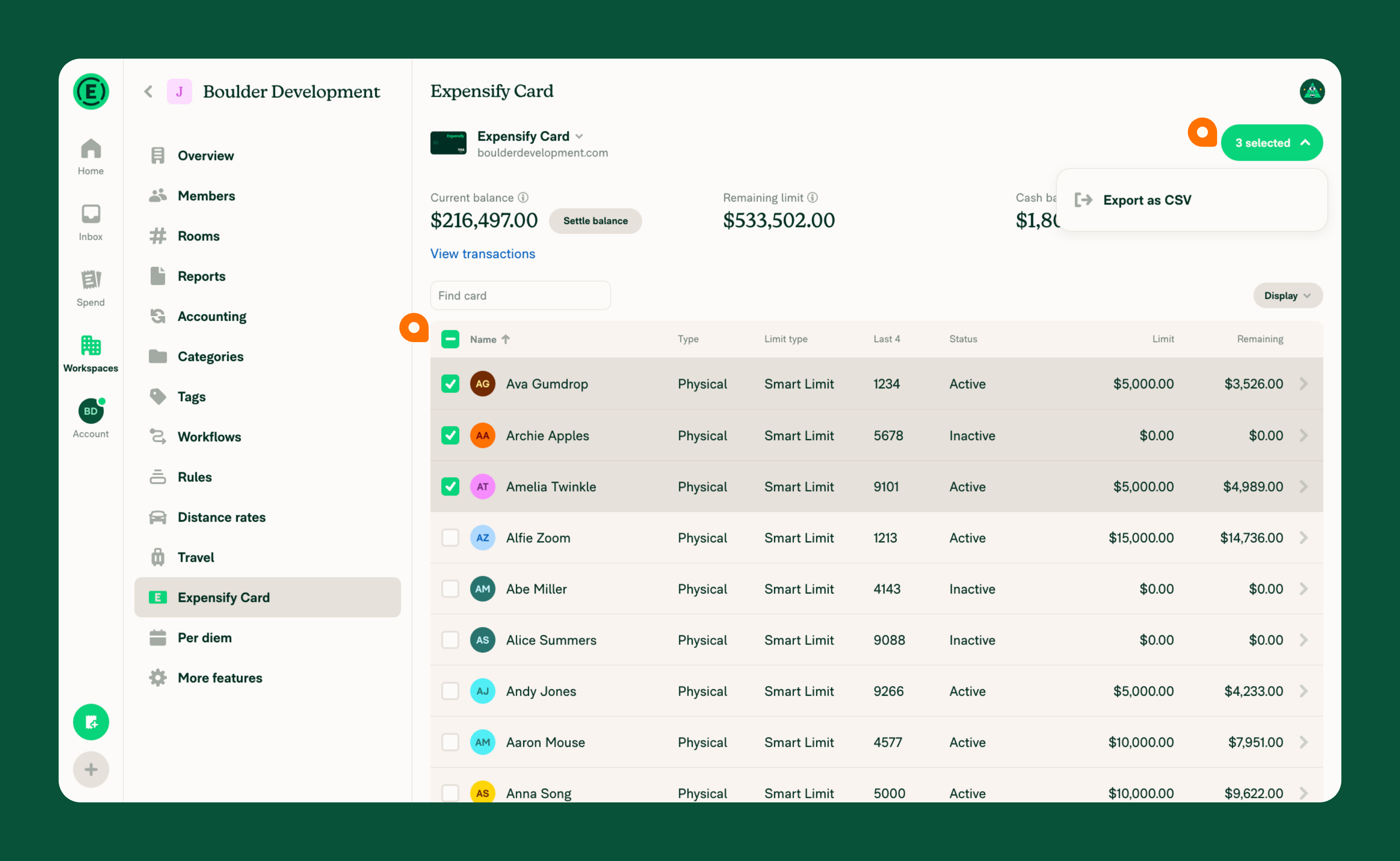
Task: Click the Settle balance button
Action: pyautogui.click(x=595, y=221)
